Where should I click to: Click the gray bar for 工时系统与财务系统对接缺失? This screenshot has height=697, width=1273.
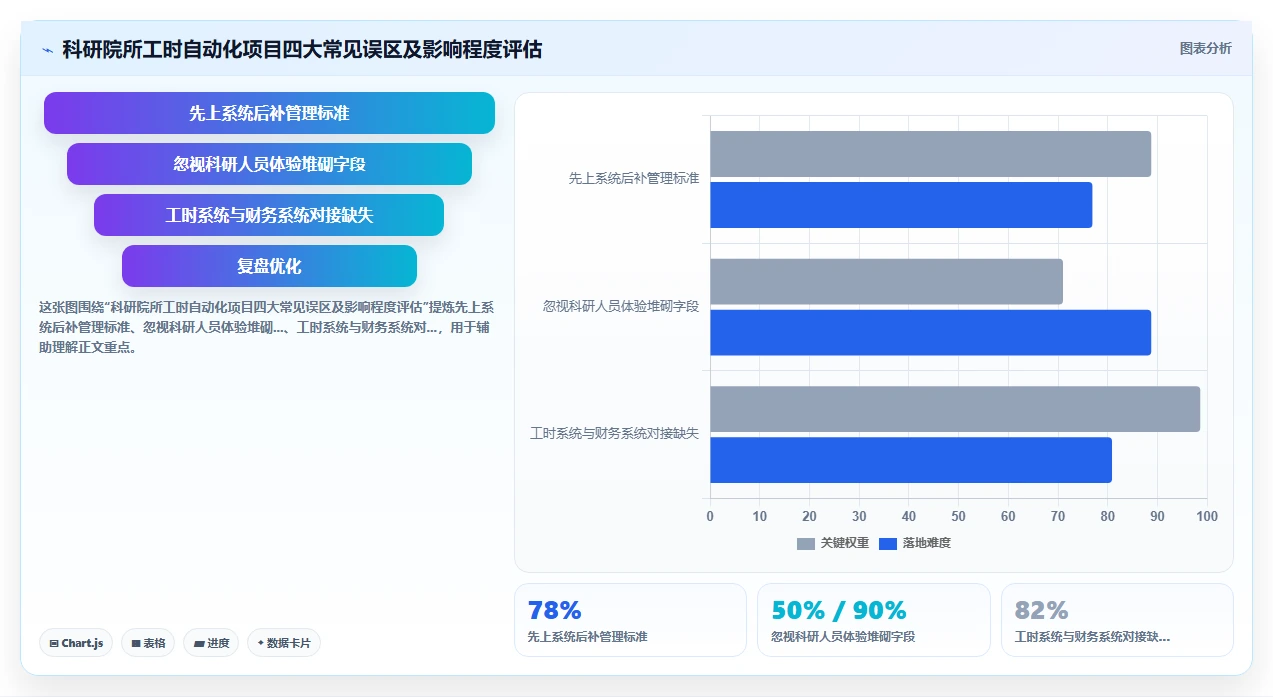click(x=955, y=409)
